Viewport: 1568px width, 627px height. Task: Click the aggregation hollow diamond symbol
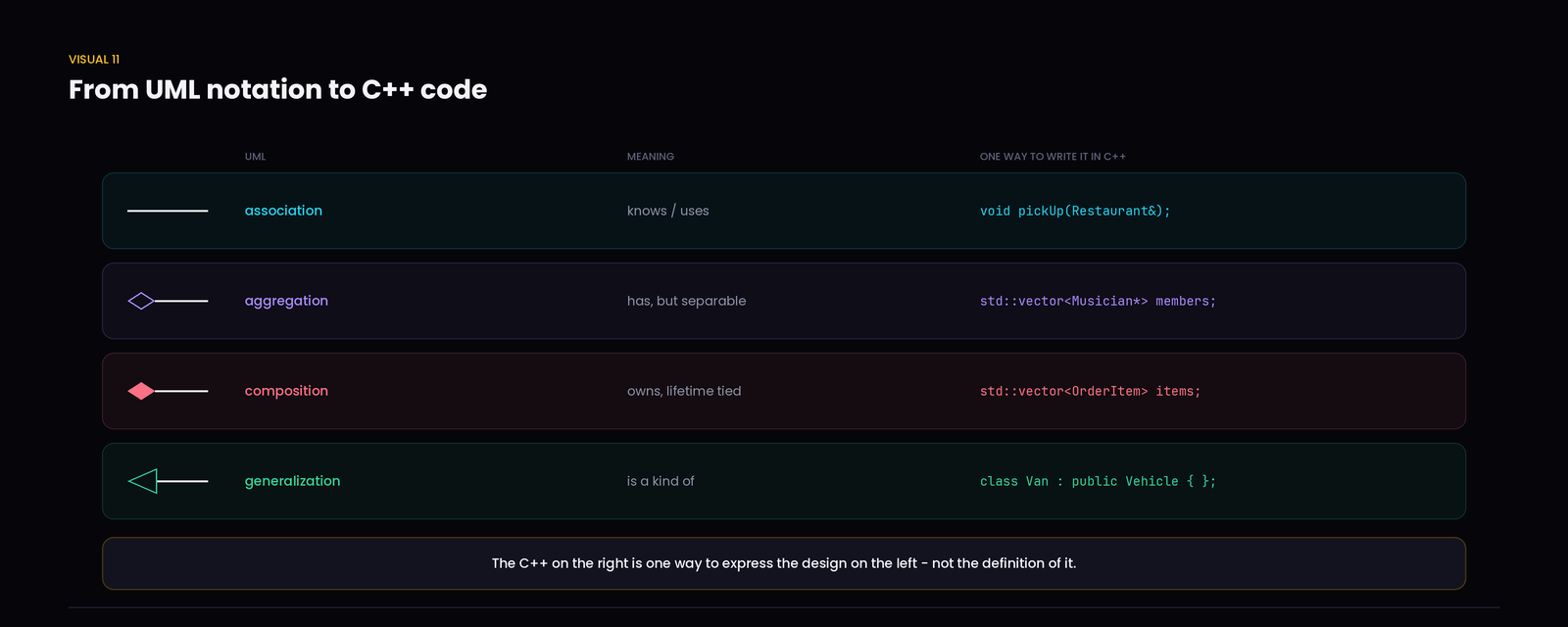[168, 301]
